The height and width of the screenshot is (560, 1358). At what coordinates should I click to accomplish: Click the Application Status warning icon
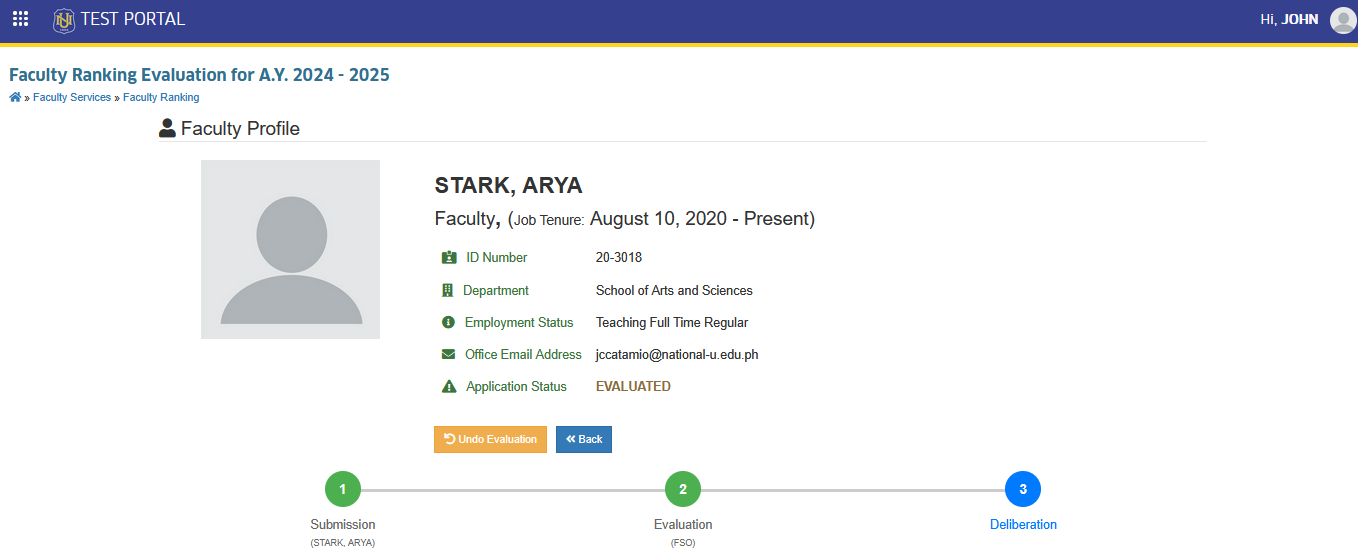(x=449, y=387)
